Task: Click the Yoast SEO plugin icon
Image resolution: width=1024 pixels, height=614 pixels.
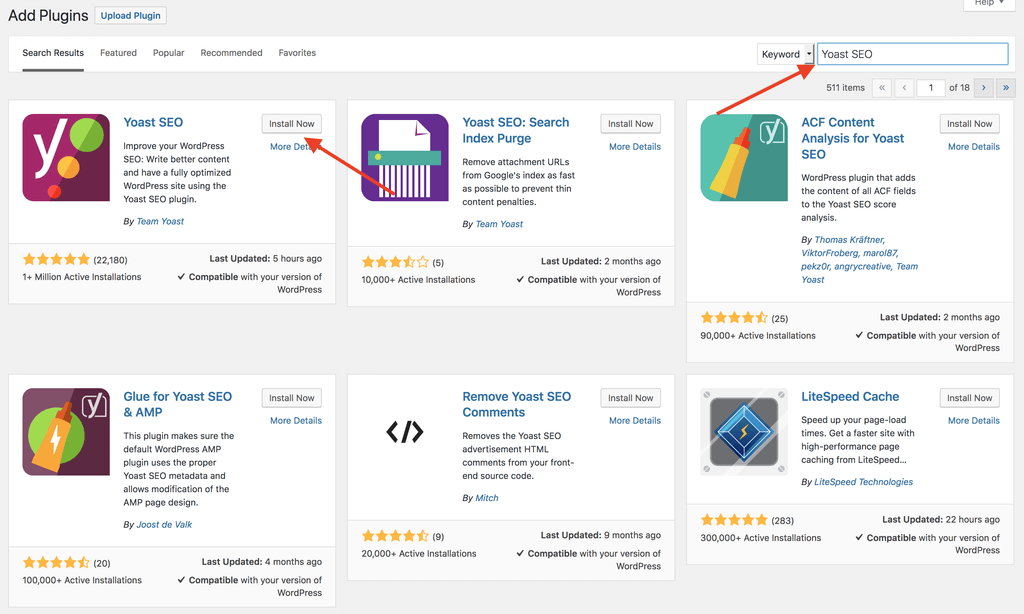Action: click(x=66, y=157)
